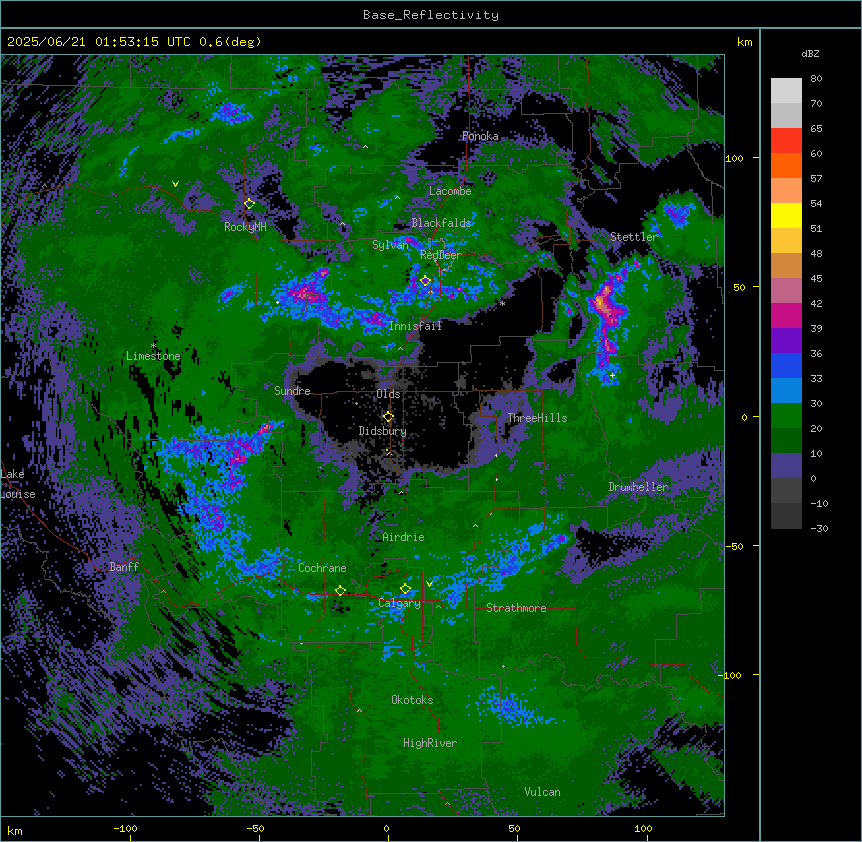The image size is (862, 842).
Task: Click the Ponoka city label
Action: 480,136
